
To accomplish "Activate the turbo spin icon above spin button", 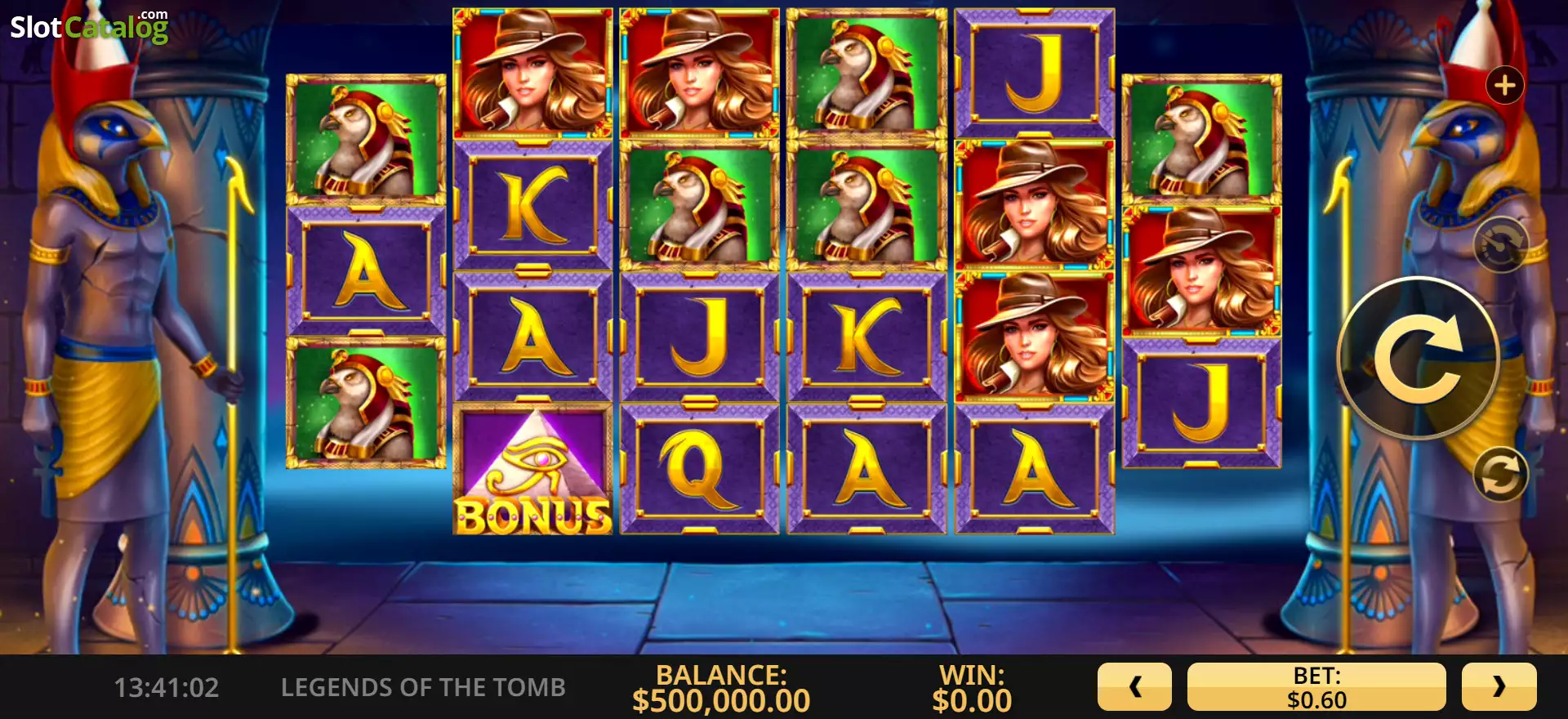I will 1500,244.
